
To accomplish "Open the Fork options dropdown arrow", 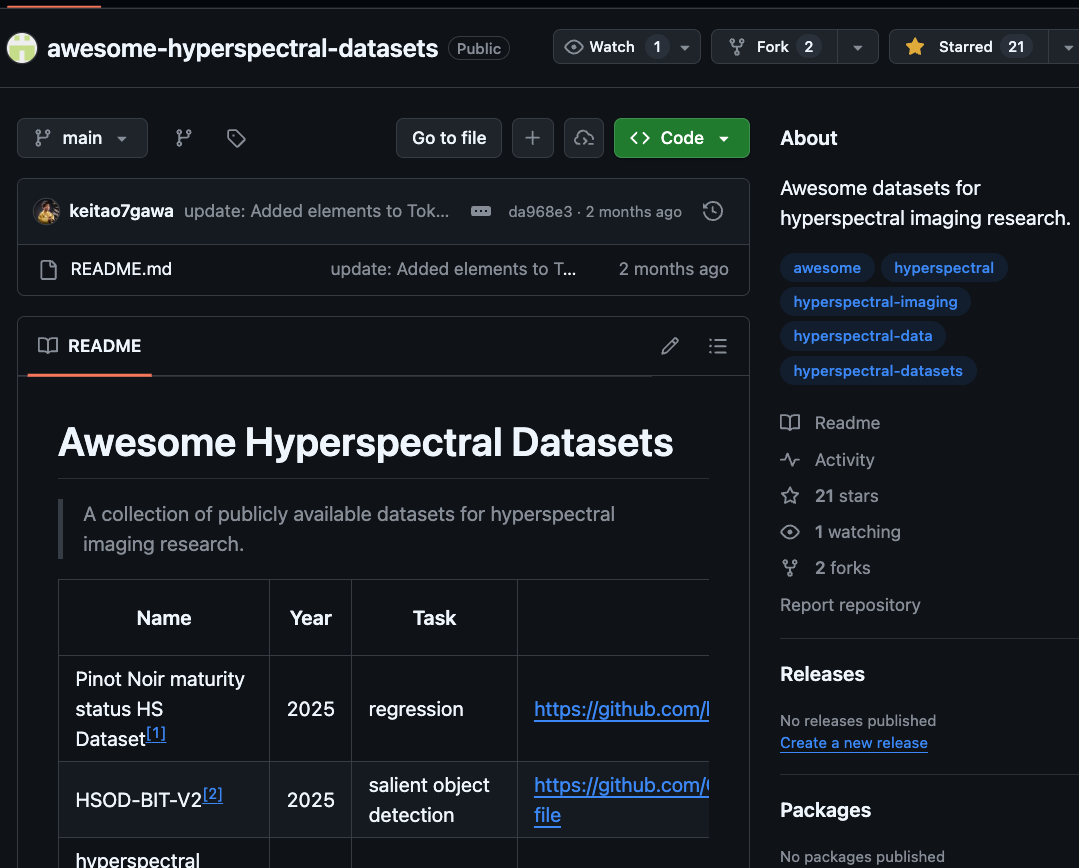I will [857, 46].
